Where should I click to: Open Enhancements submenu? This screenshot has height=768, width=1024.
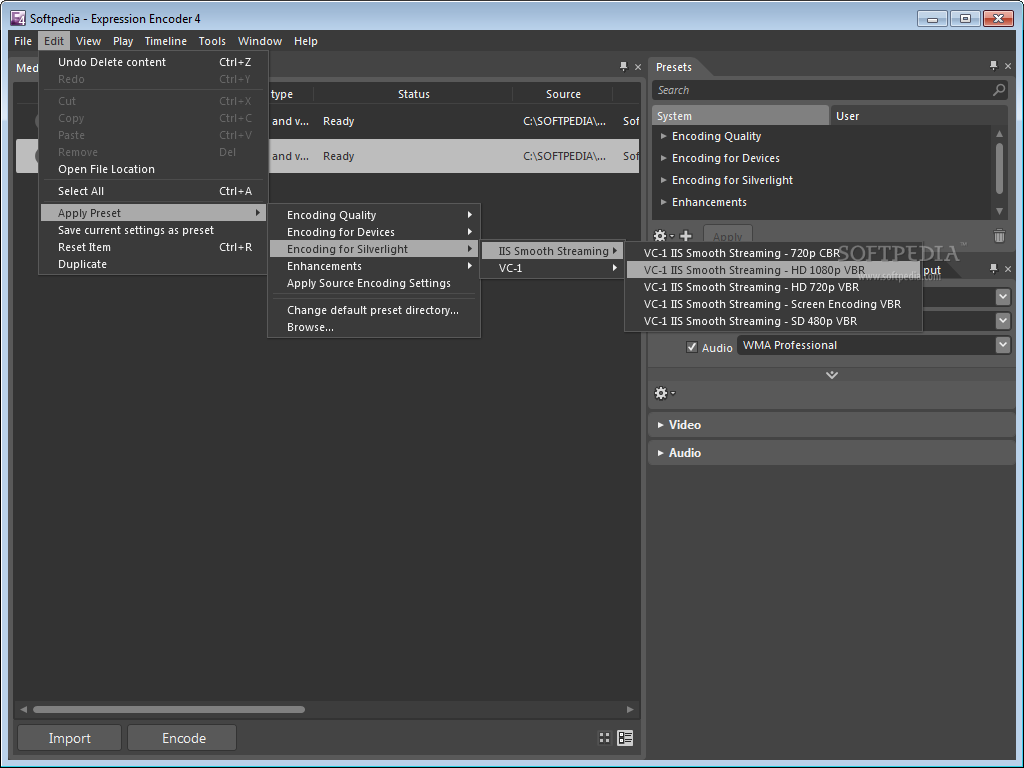pyautogui.click(x=374, y=266)
